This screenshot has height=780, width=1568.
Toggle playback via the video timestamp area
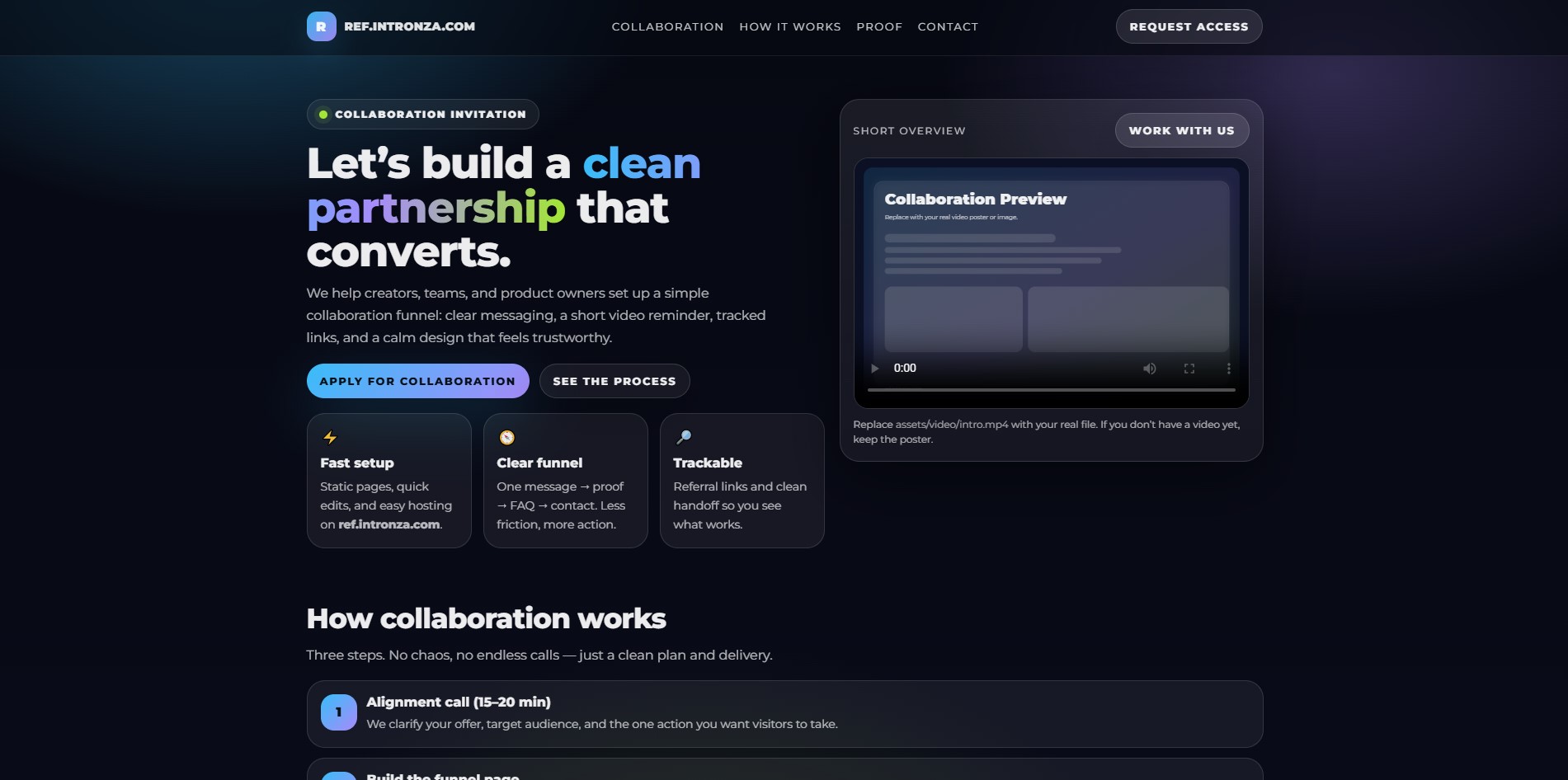[x=905, y=368]
